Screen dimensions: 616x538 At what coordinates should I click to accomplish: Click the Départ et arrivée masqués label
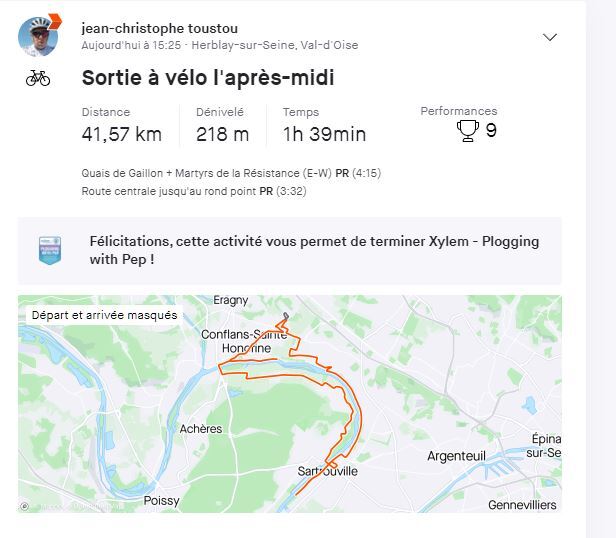(104, 315)
